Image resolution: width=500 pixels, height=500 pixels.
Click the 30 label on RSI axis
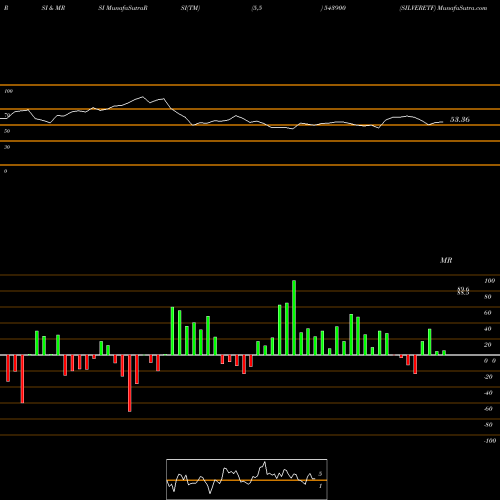pyautogui.click(x=7, y=147)
